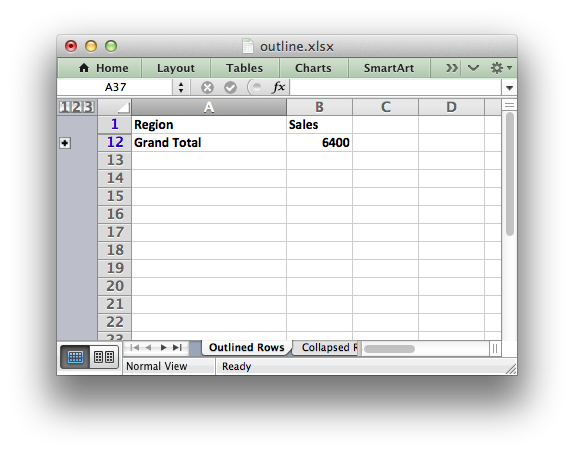Select column B header
This screenshot has height=454, width=574.
coord(319,107)
